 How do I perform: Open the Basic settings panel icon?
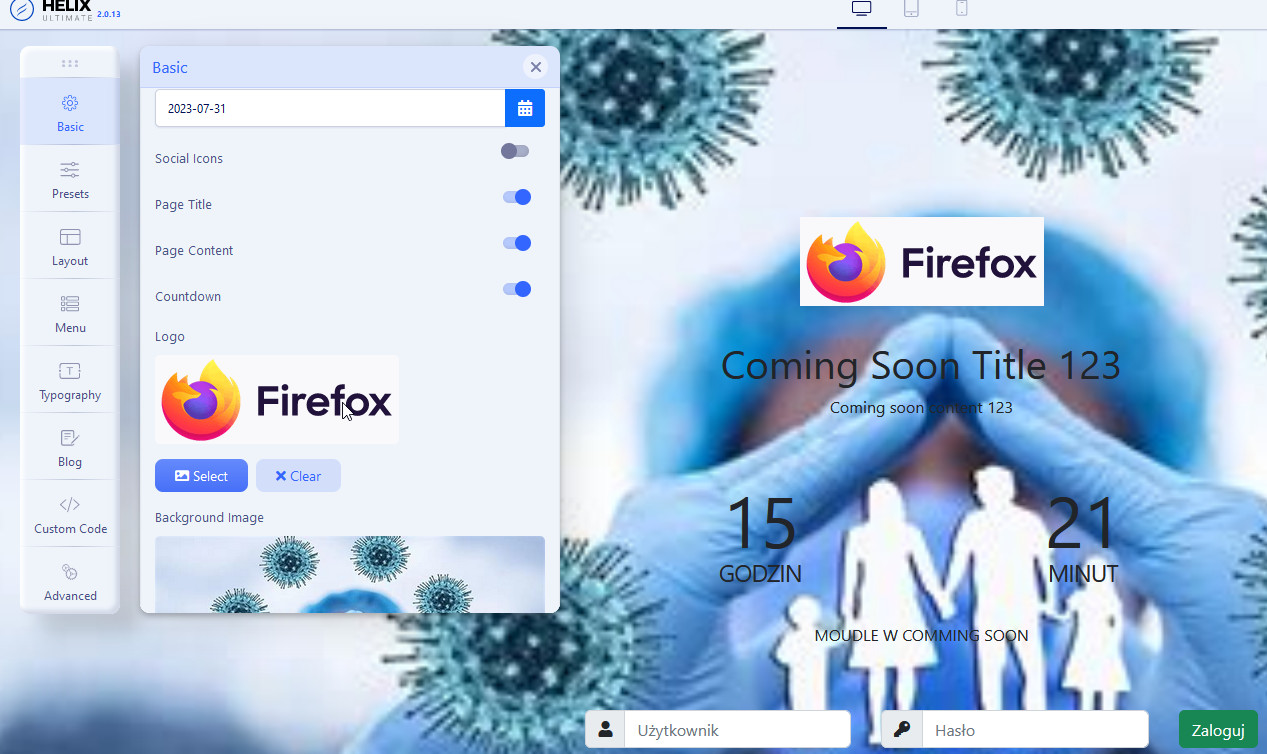(x=70, y=102)
